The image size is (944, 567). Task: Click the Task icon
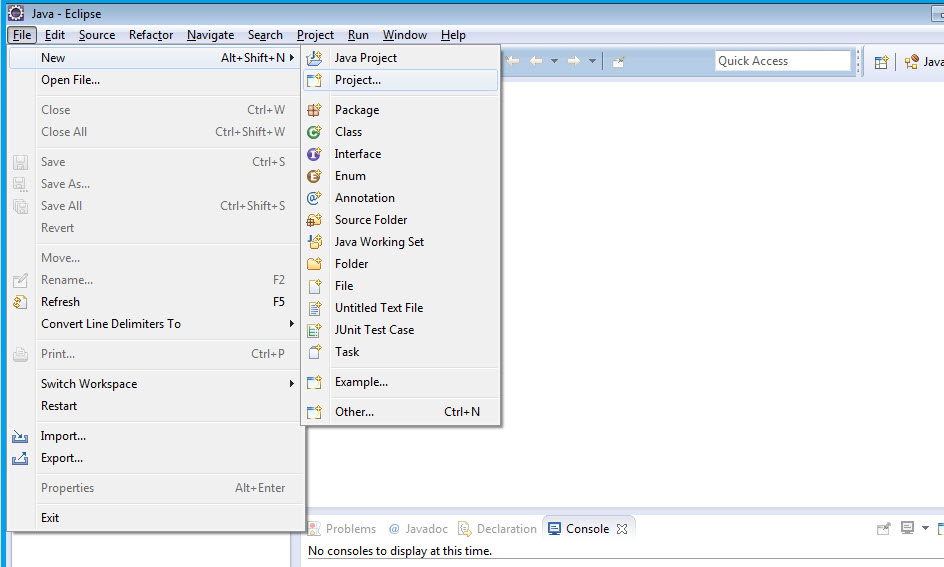[314, 352]
